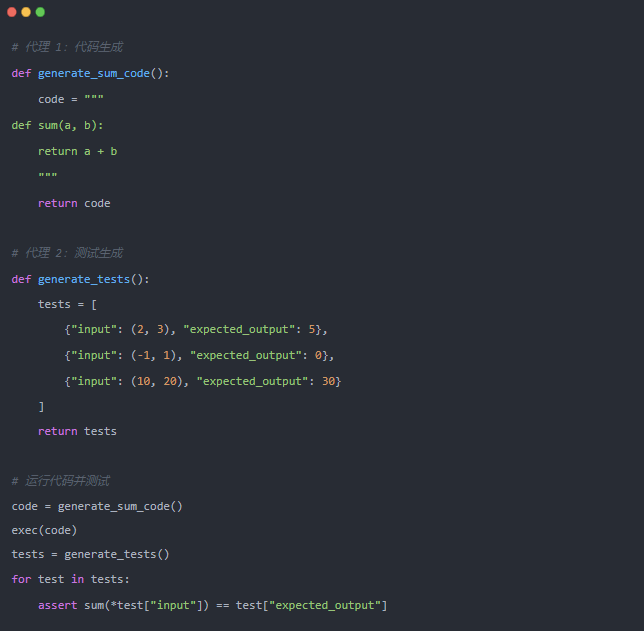
Task: Click the closing bracket ']' of the tests list
Action: 41,407
